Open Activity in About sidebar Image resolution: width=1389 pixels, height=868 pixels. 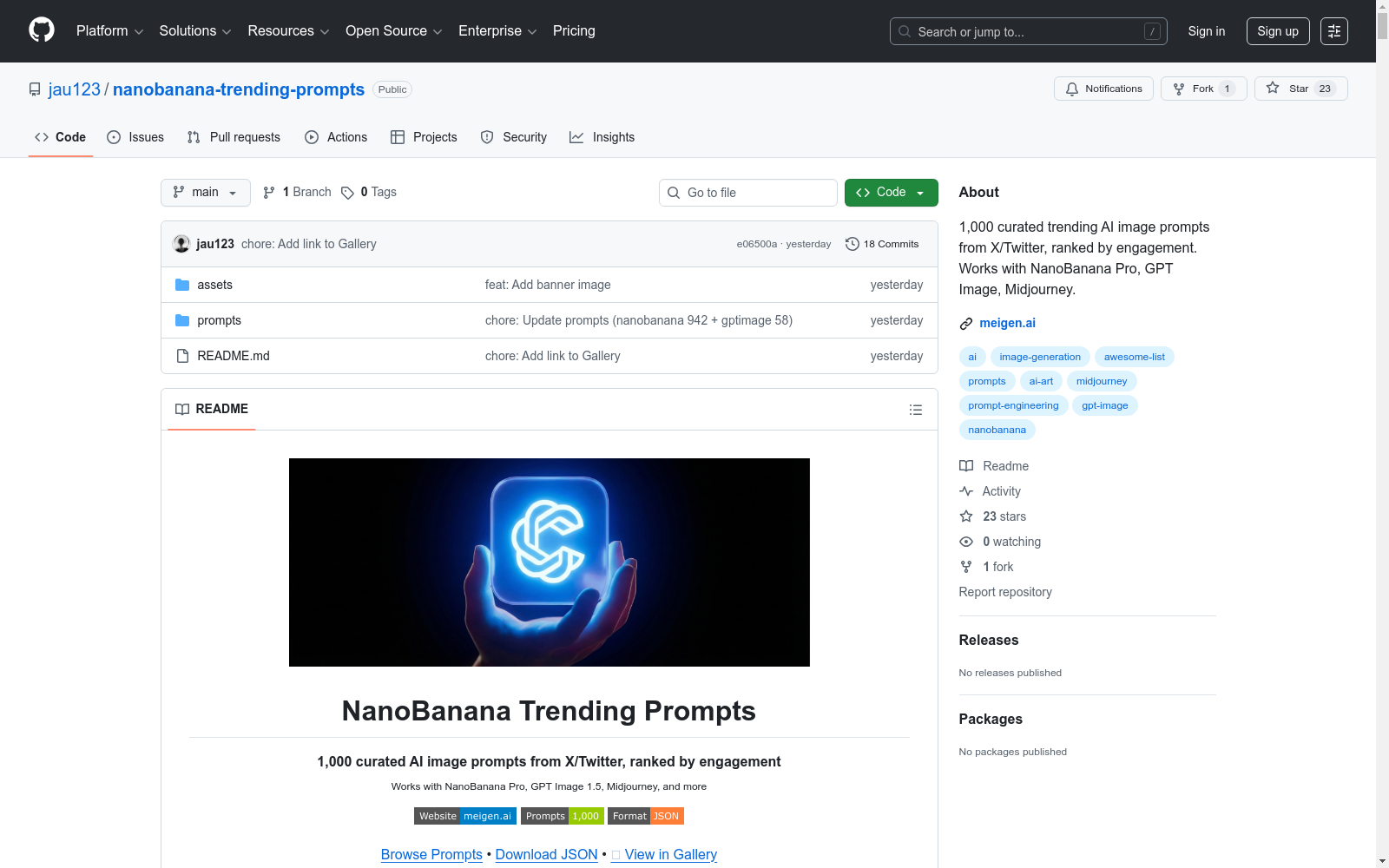pyautogui.click(x=990, y=491)
